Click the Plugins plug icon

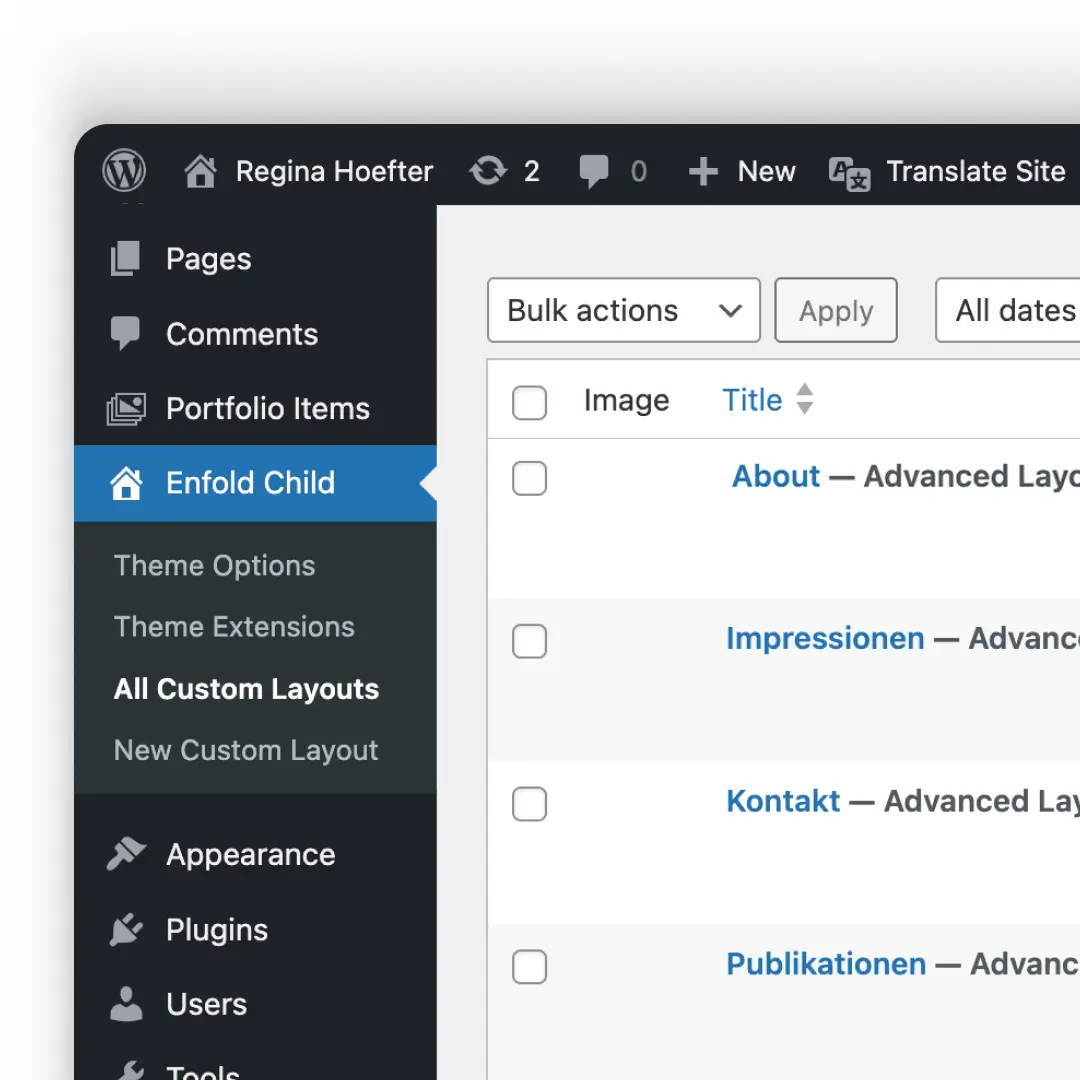point(127,930)
